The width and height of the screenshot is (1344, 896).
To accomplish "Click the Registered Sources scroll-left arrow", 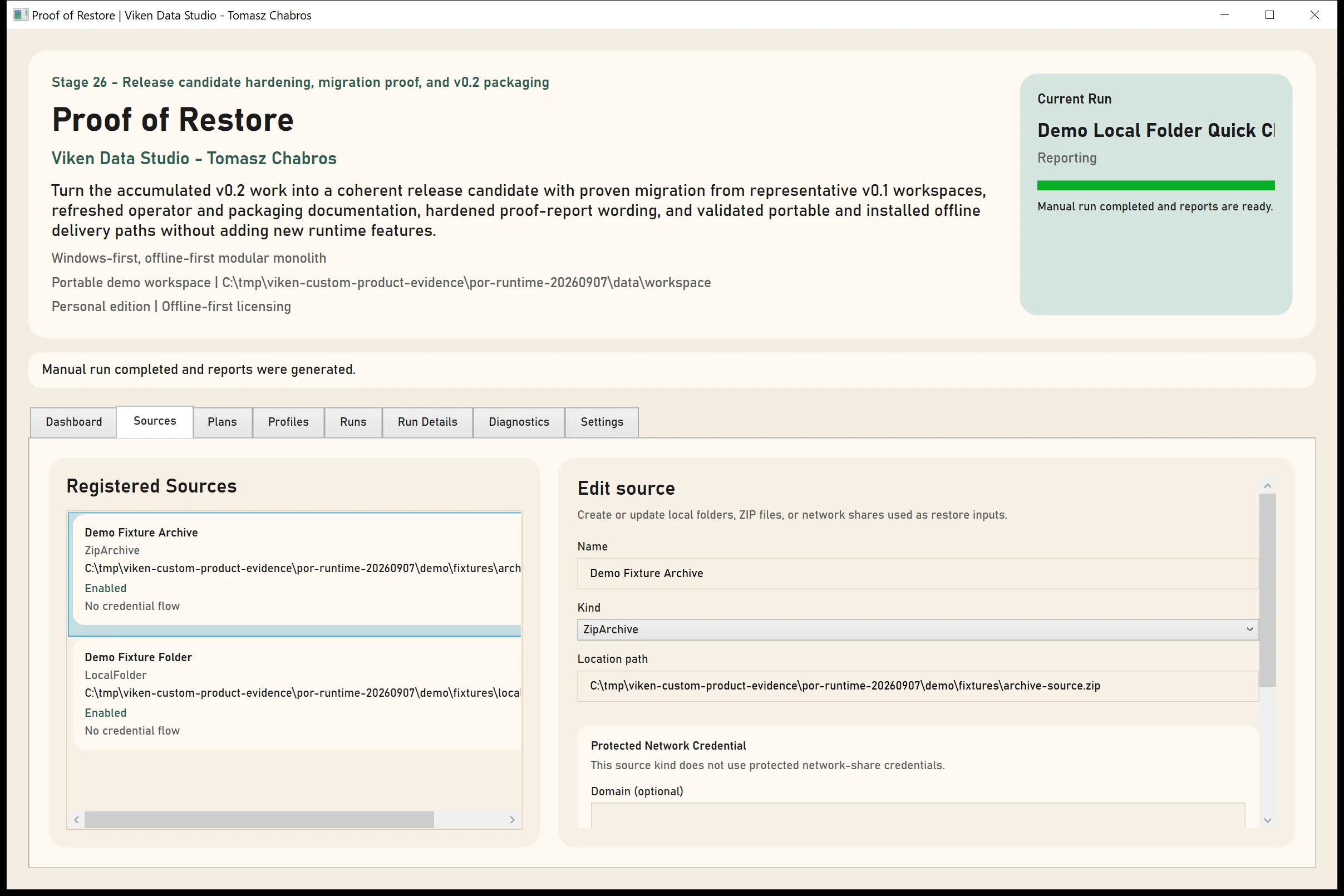I will point(77,820).
